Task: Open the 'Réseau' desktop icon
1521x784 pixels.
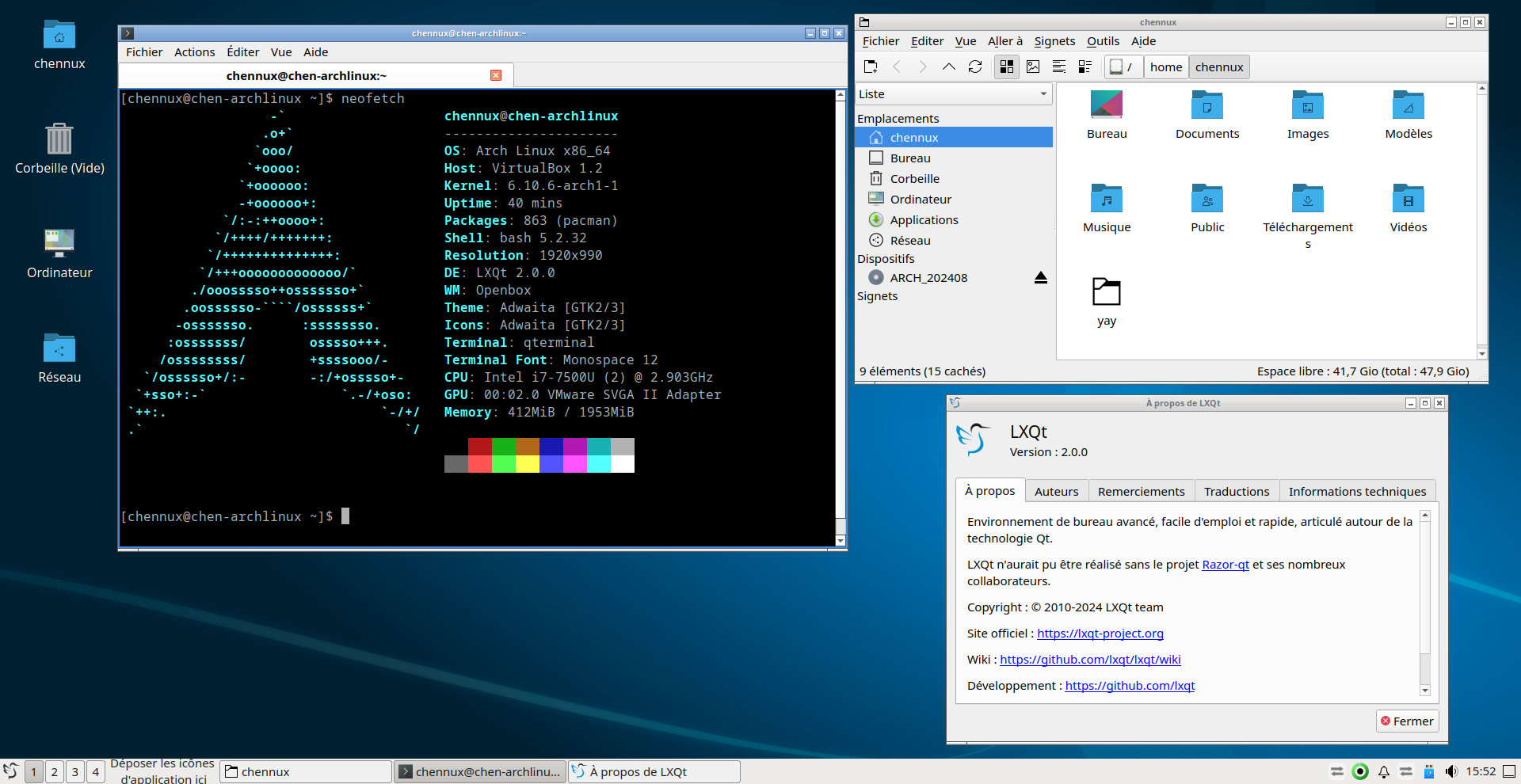Action: click(x=59, y=358)
